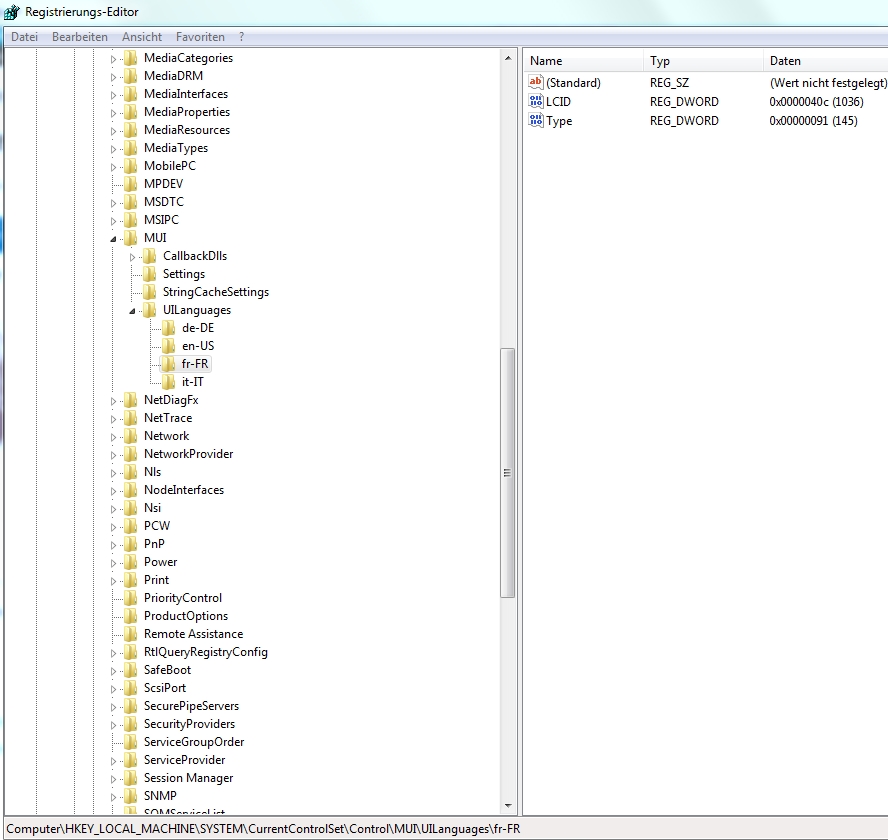Click the LCID DWORD value icon
The height and width of the screenshot is (840, 888).
[536, 102]
